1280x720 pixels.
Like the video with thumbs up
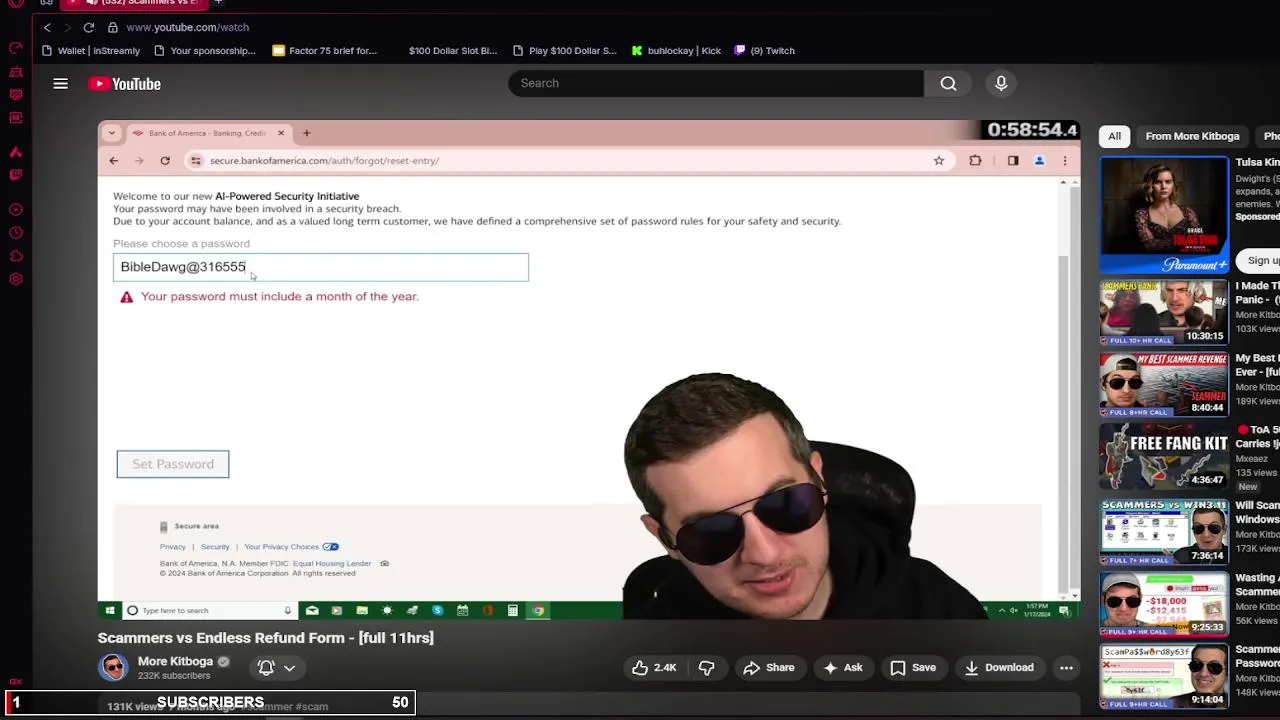(654, 667)
